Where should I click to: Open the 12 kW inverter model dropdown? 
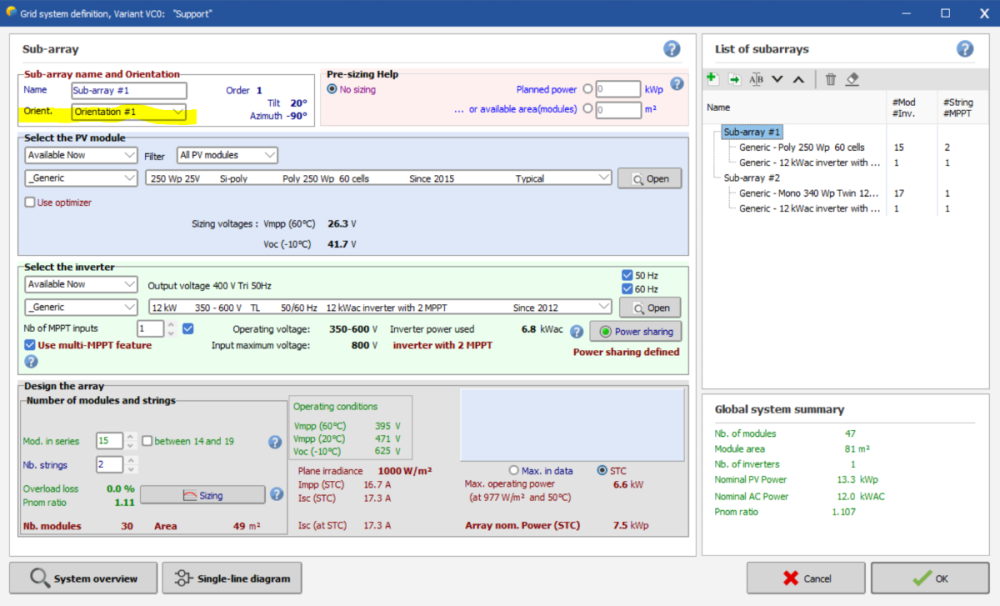[379, 307]
